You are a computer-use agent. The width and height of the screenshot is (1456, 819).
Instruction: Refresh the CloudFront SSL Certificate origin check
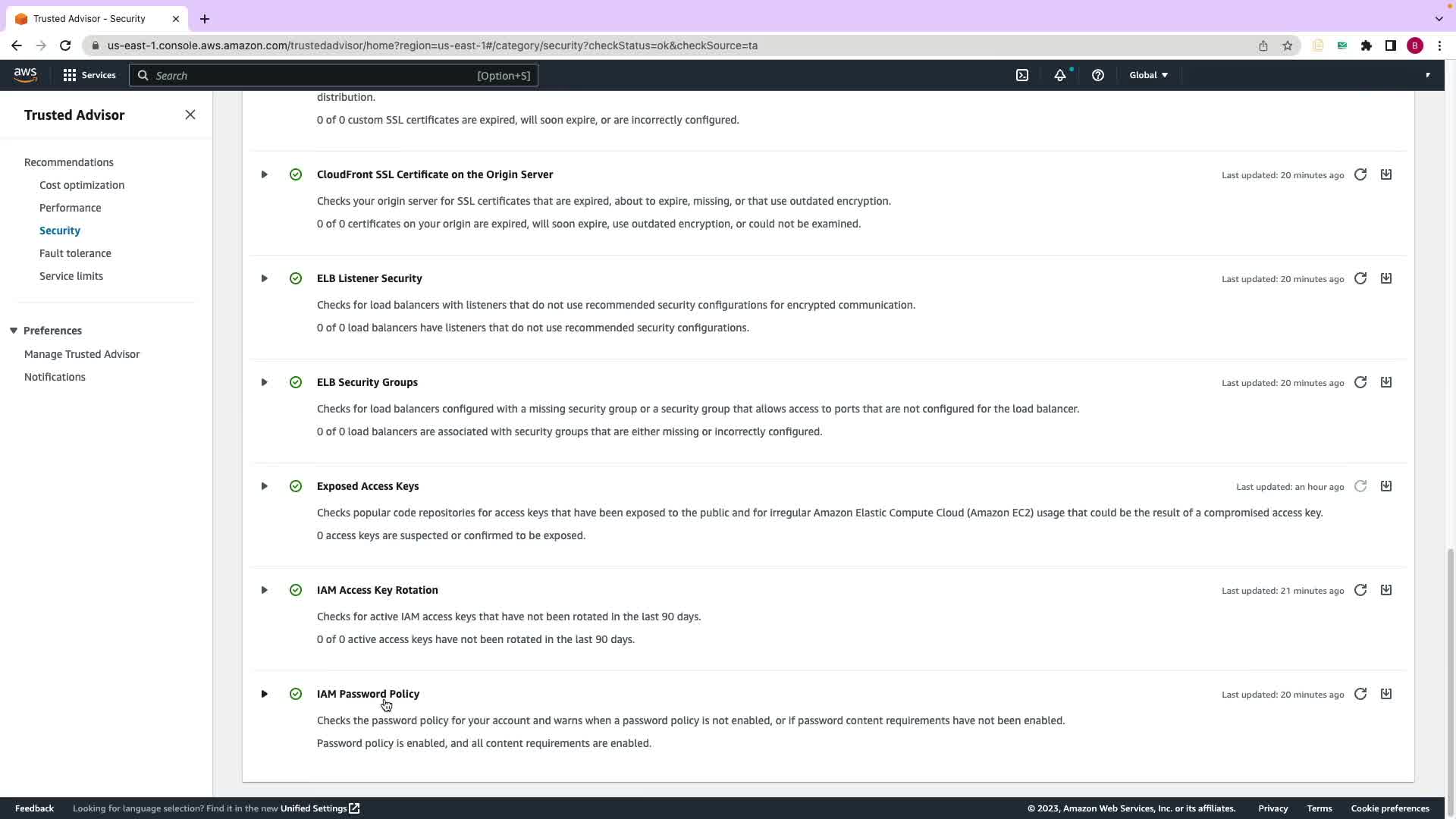[1360, 175]
